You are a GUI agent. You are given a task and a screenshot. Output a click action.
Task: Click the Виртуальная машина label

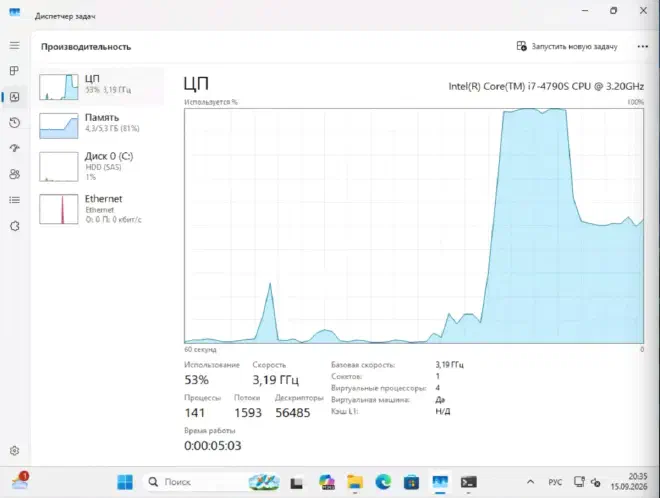(x=370, y=400)
